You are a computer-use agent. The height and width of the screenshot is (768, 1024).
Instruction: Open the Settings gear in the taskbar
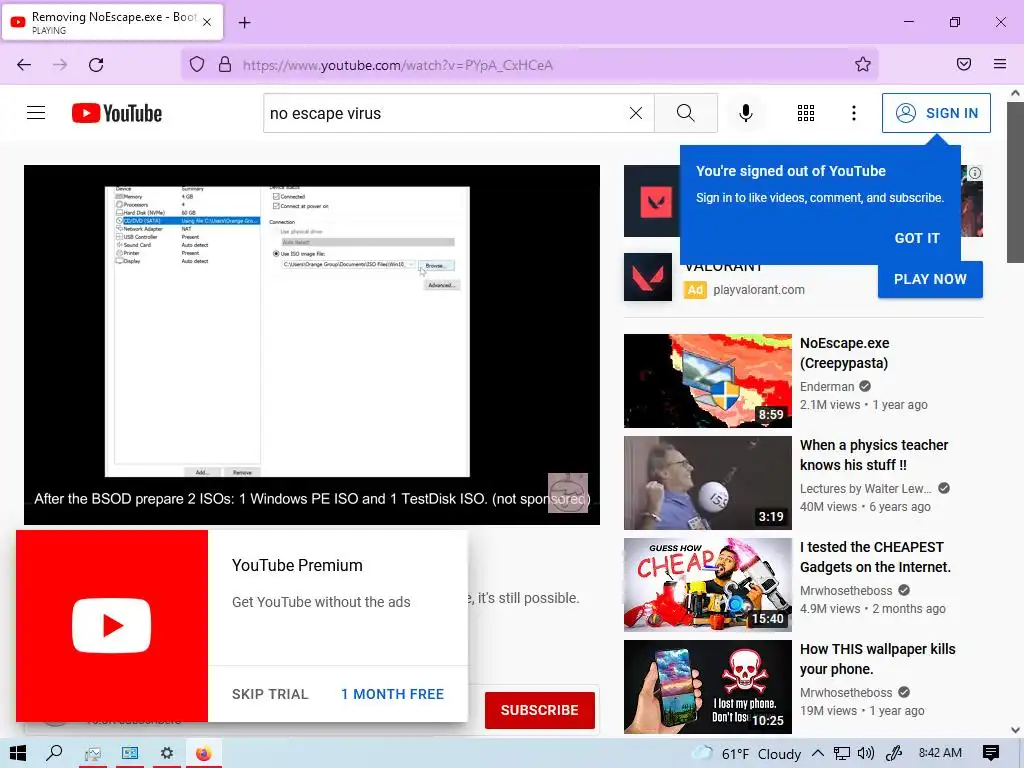point(167,754)
